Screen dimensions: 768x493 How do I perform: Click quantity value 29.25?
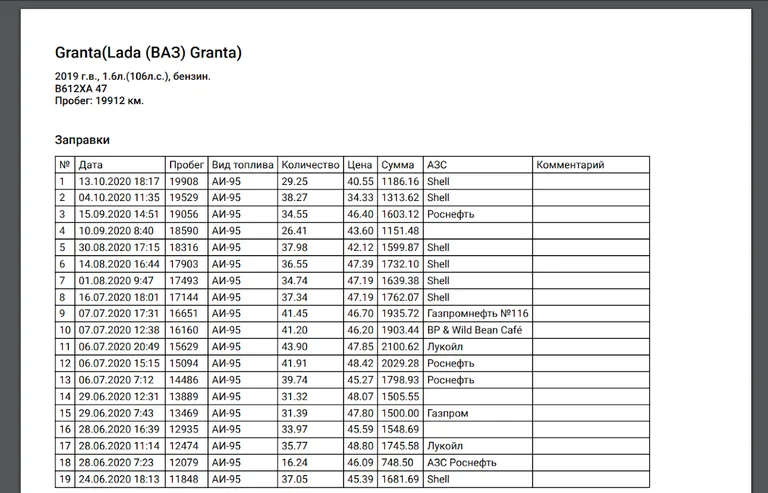click(294, 182)
